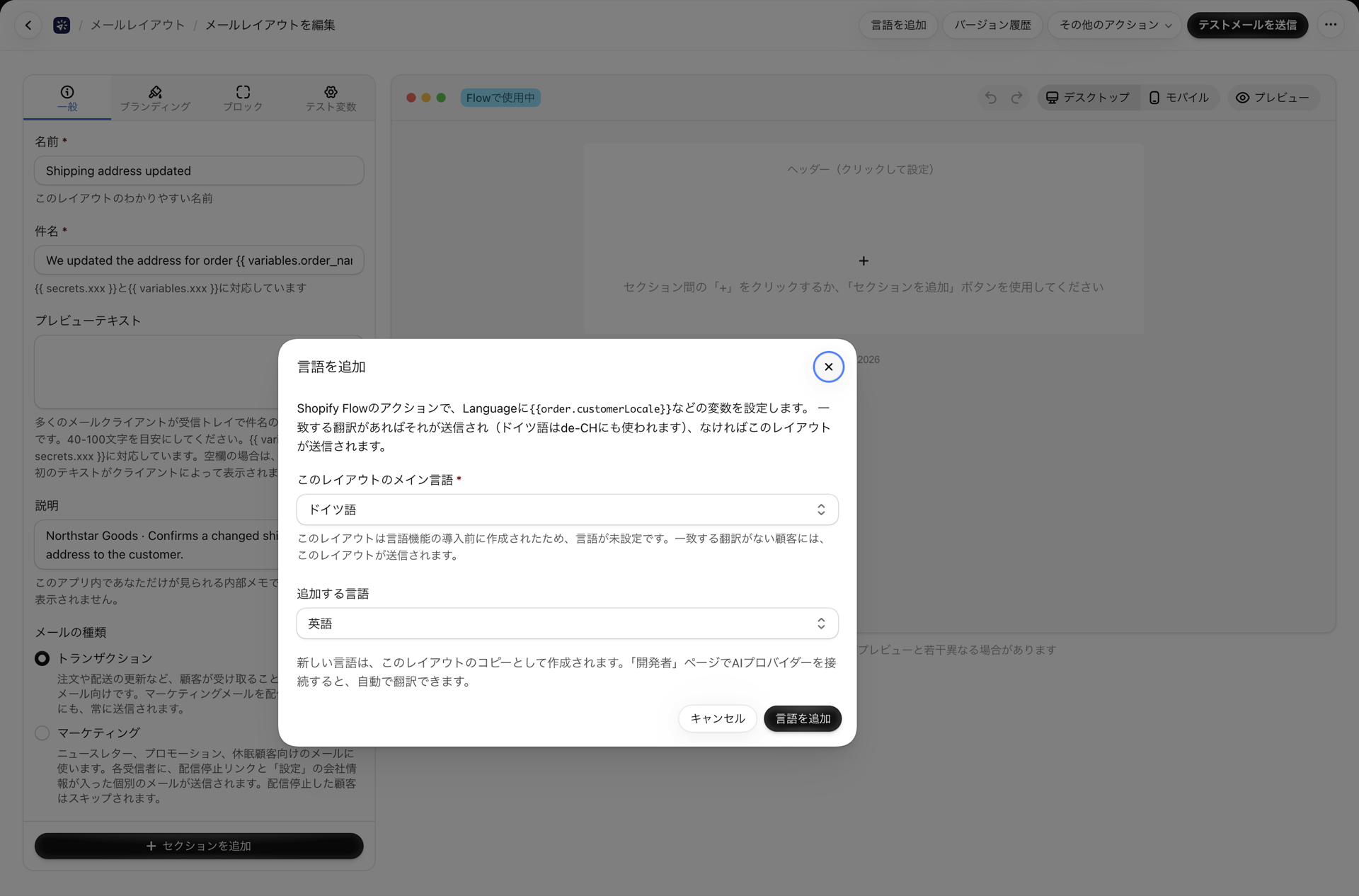Switch to the ブランディング tab
This screenshot has height=896, width=1359.
tap(155, 98)
